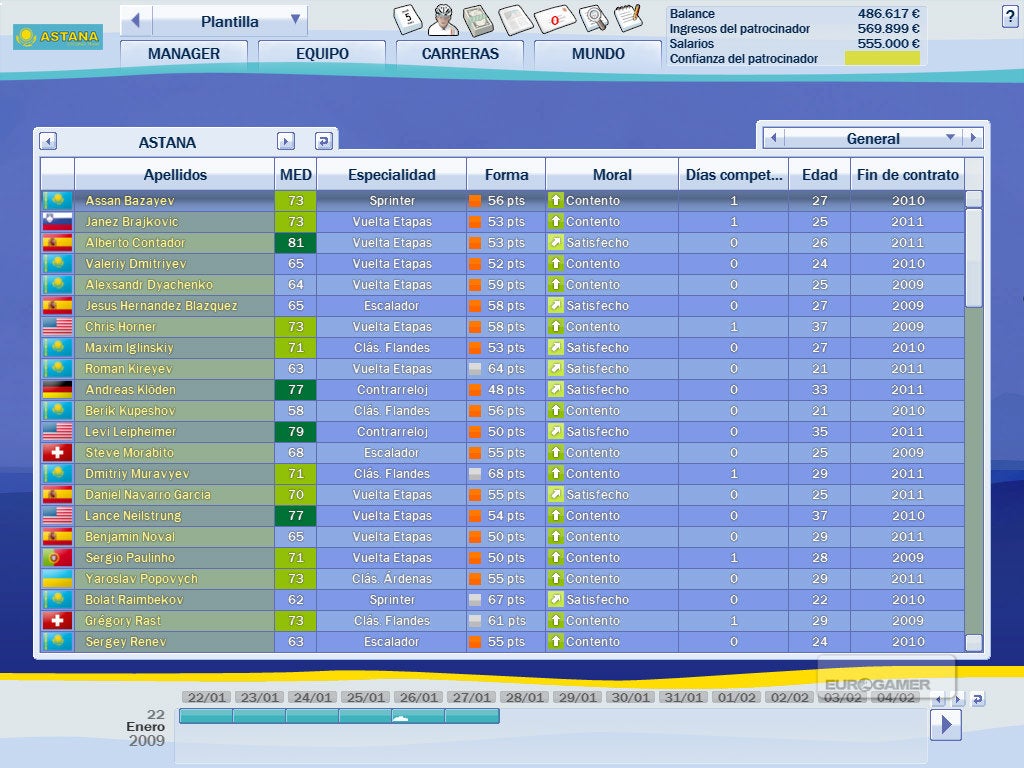Sort by the Forma column header
The width and height of the screenshot is (1024, 768).
(506, 174)
